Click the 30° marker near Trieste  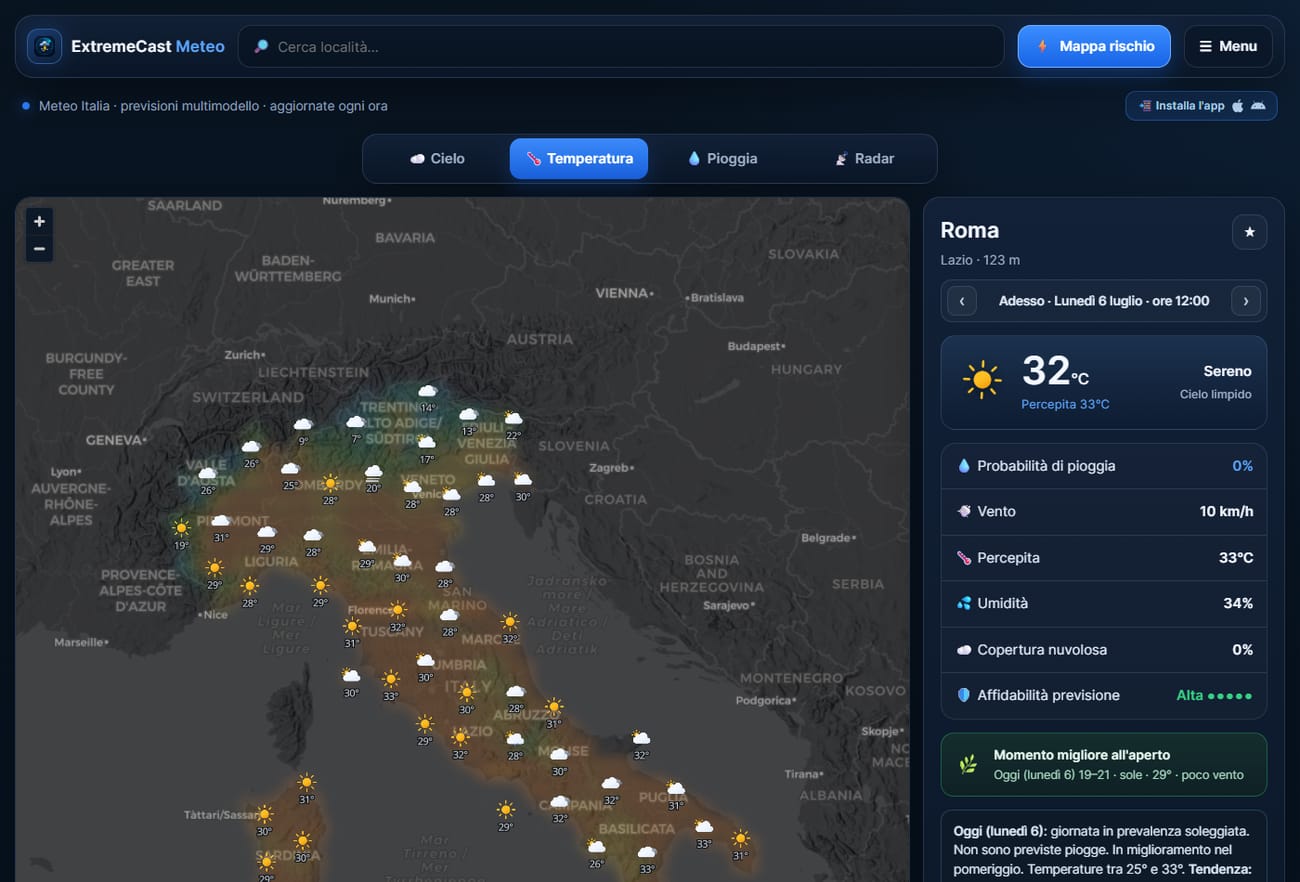click(x=522, y=485)
